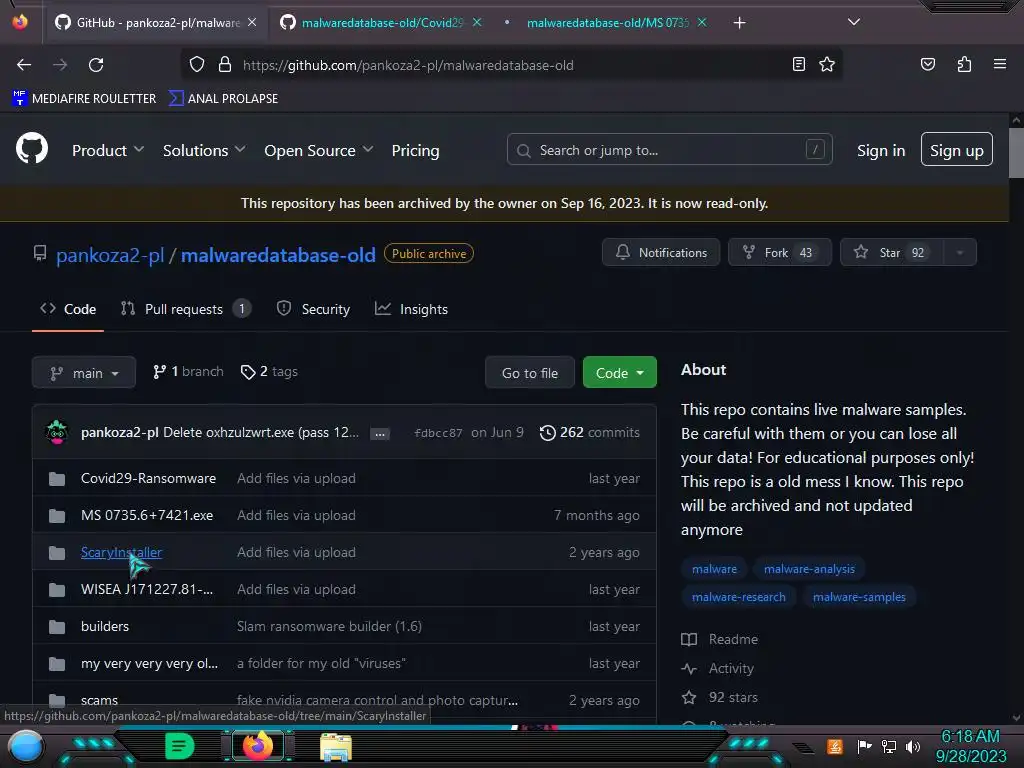This screenshot has width=1024, height=768.
Task: Click the Notifications bell button
Action: (661, 252)
